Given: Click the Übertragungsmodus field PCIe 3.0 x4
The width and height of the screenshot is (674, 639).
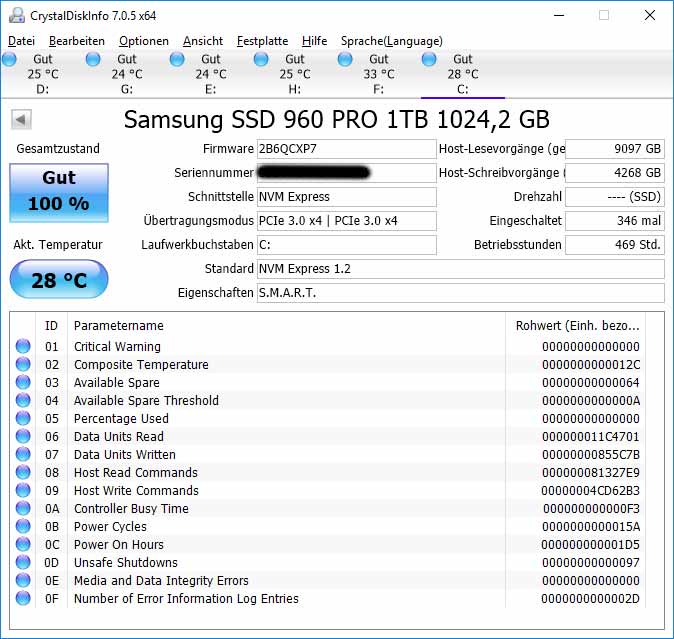Looking at the screenshot, I should (346, 221).
